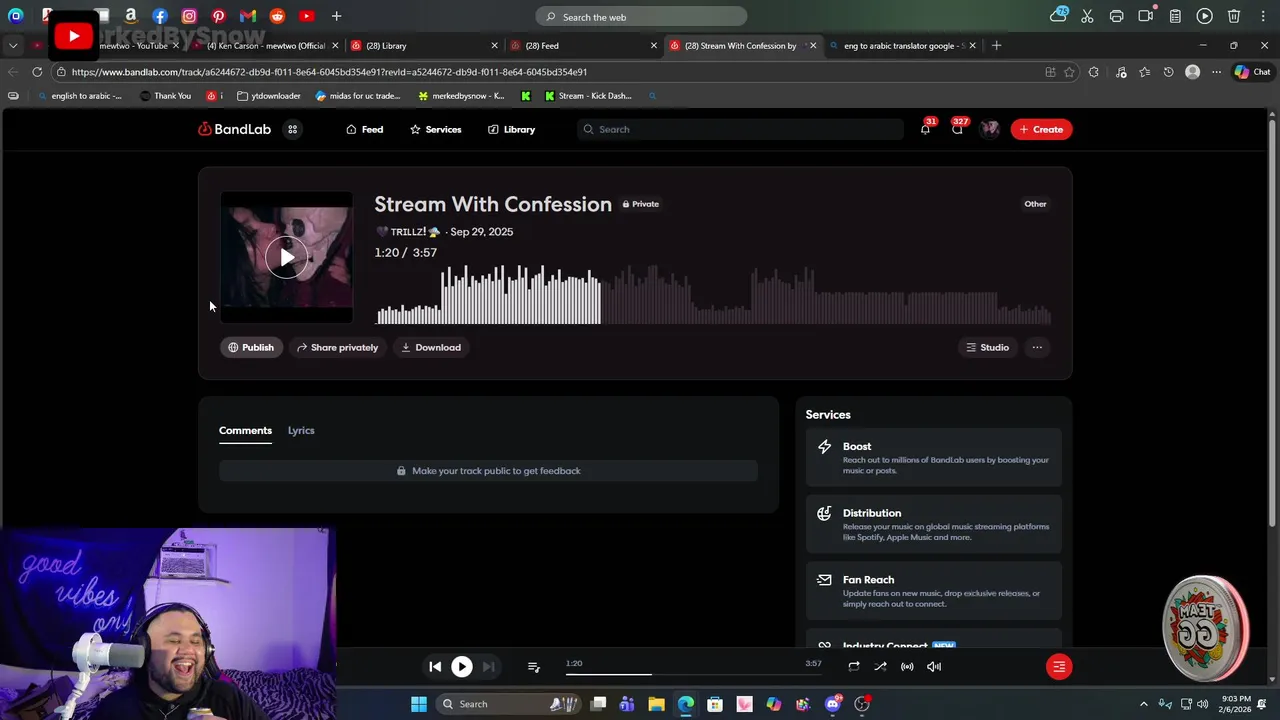Open the TRILLZ! artist profile link
This screenshot has height=720, width=1280.
[x=408, y=232]
